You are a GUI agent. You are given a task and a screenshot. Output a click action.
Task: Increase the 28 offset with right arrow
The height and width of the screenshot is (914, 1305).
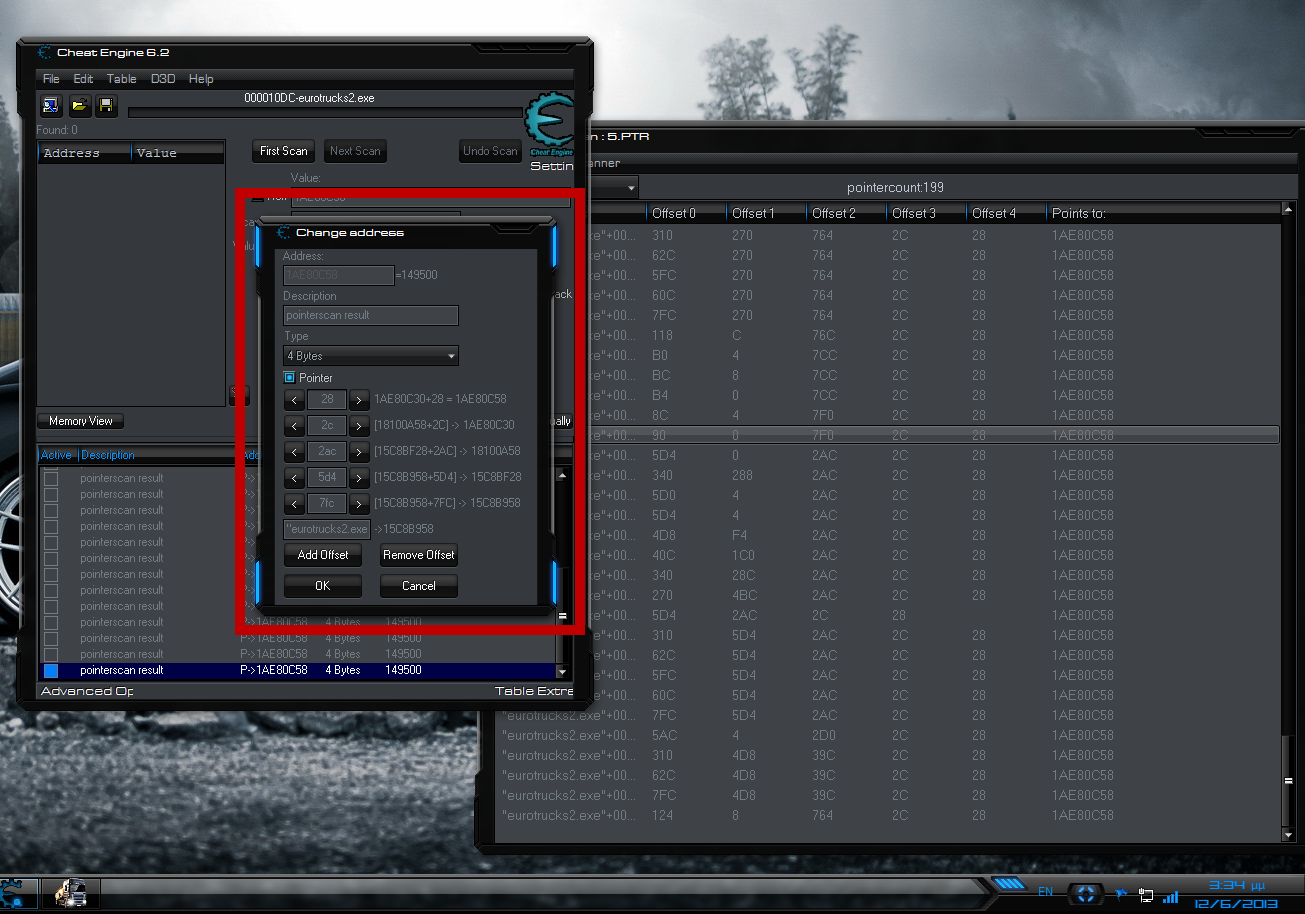click(x=359, y=399)
